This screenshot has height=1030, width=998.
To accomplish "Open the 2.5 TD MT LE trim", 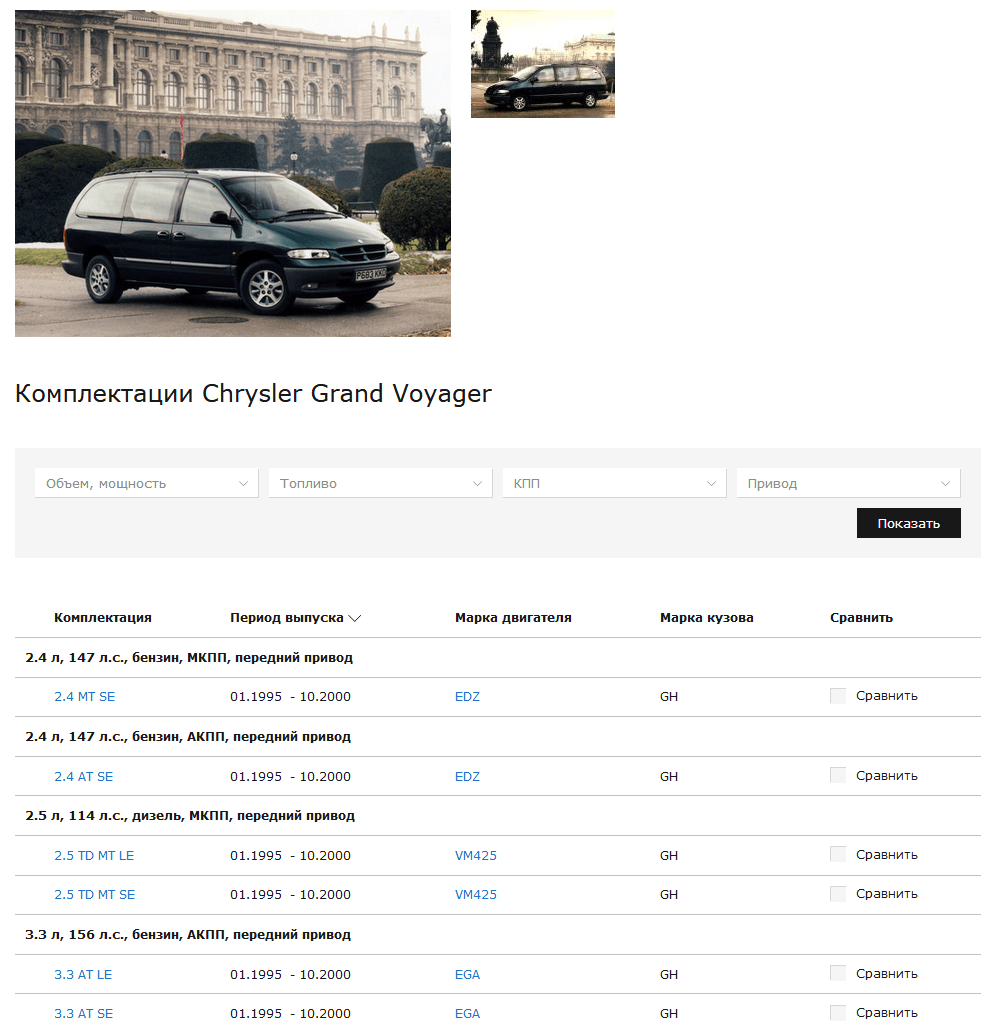I will click(94, 855).
